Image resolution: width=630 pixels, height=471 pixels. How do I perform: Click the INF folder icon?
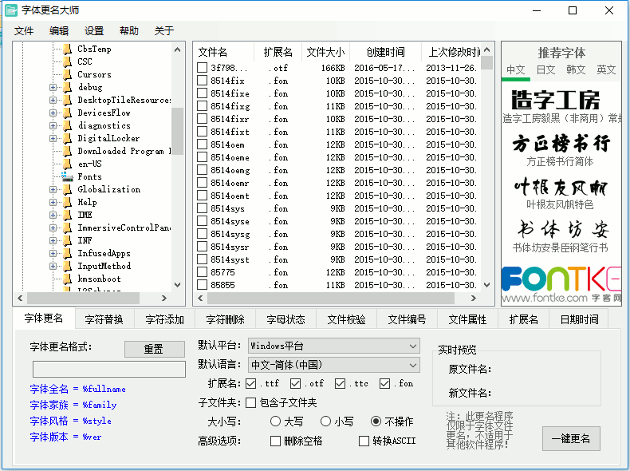point(68,240)
